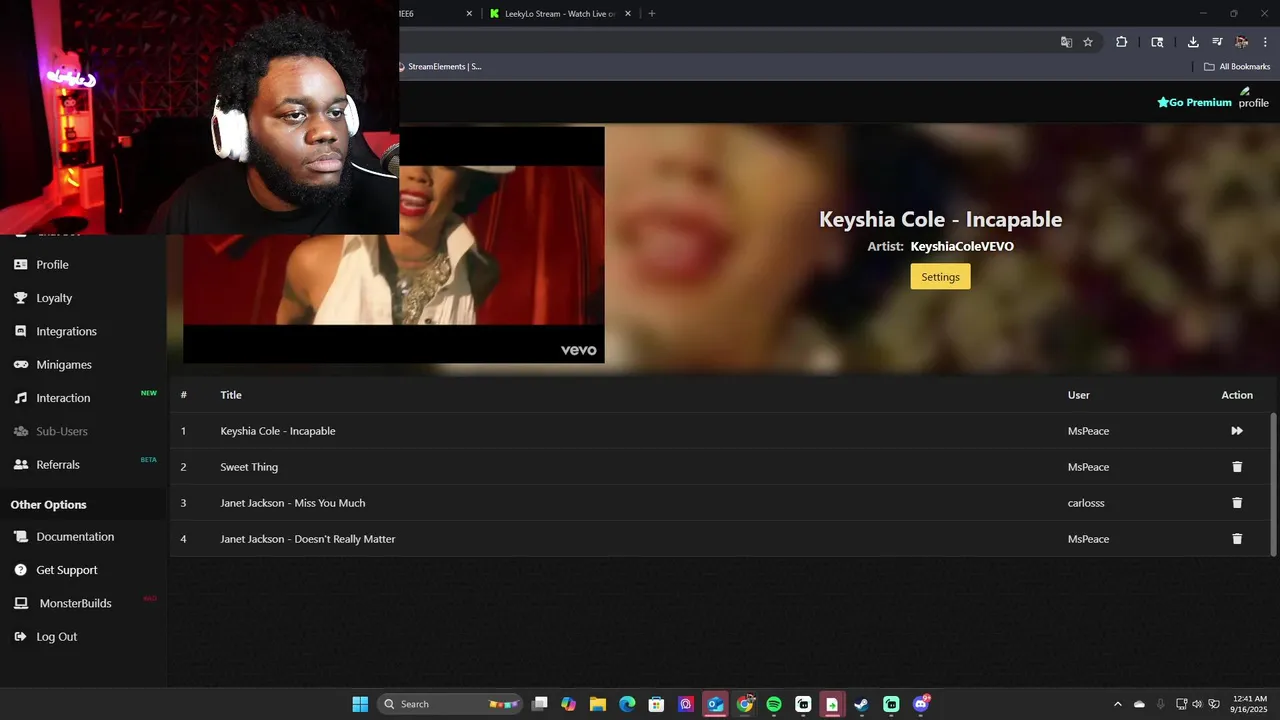Viewport: 1280px width, 720px height.
Task: Click the song queue vertical scrollbar
Action: pyautogui.click(x=1273, y=484)
